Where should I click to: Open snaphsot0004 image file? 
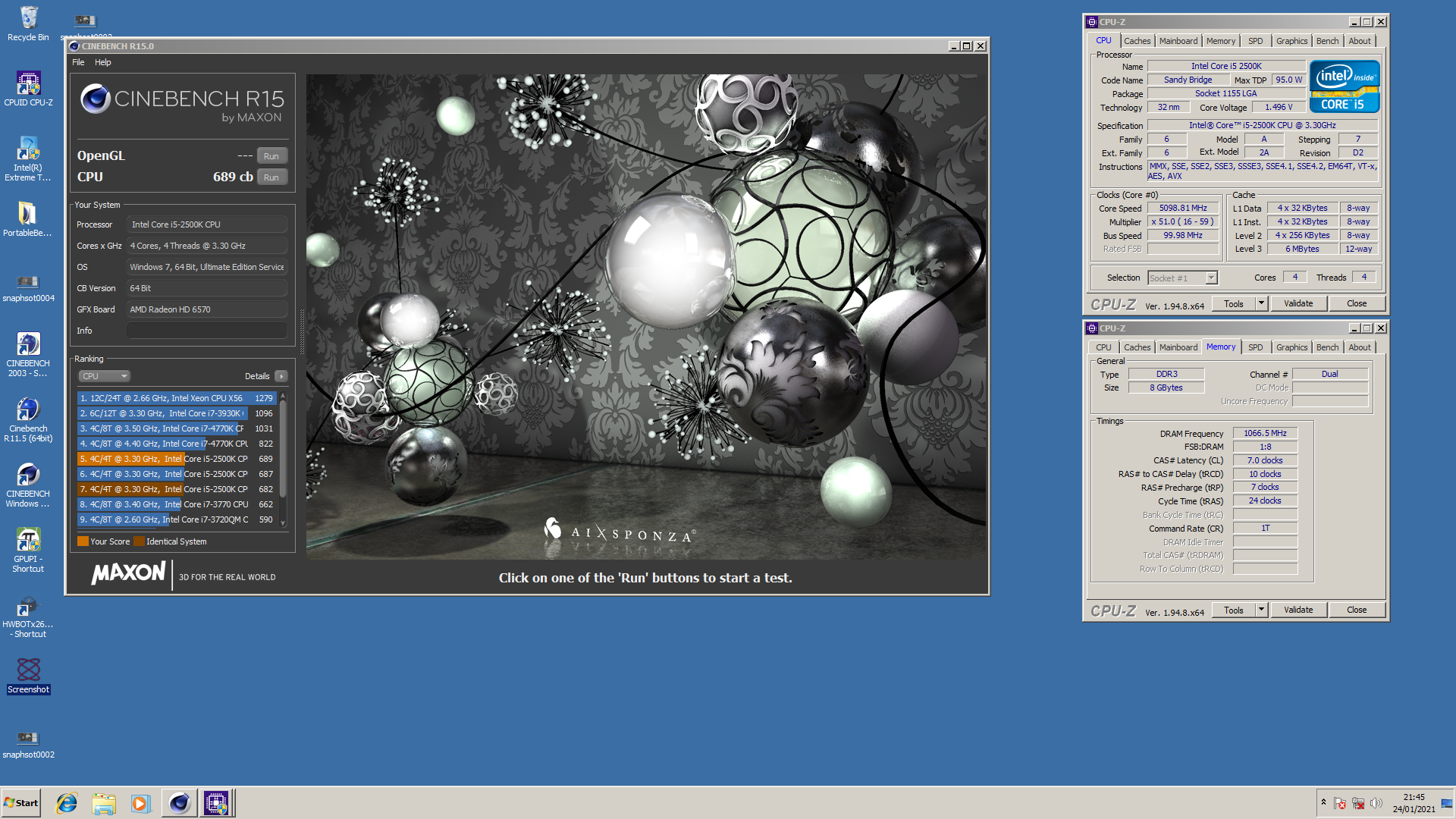coord(28,288)
